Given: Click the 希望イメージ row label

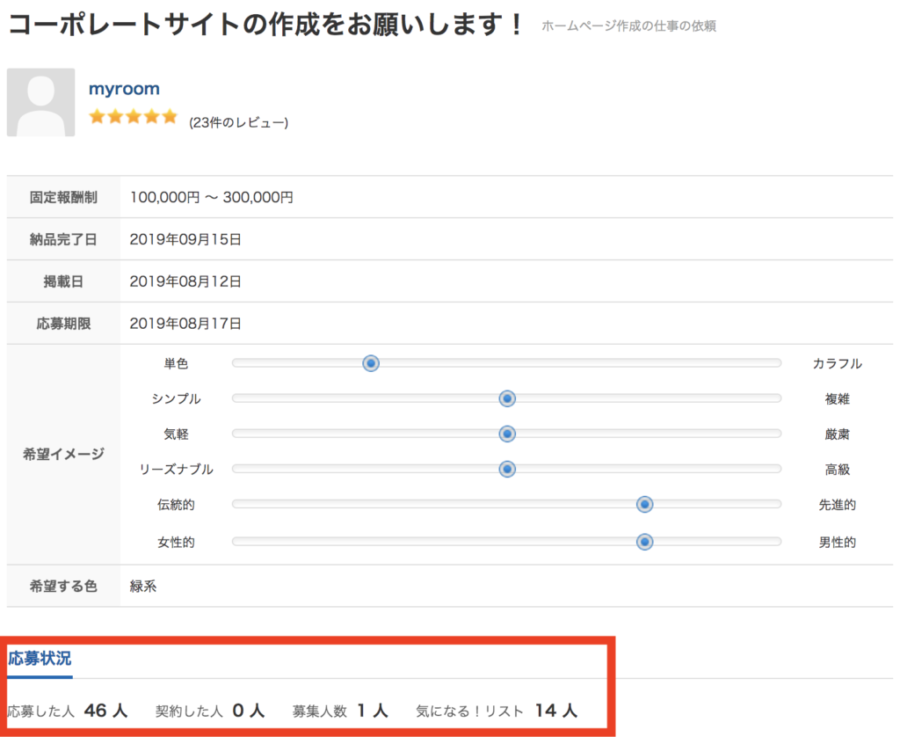Looking at the screenshot, I should pos(64,454).
